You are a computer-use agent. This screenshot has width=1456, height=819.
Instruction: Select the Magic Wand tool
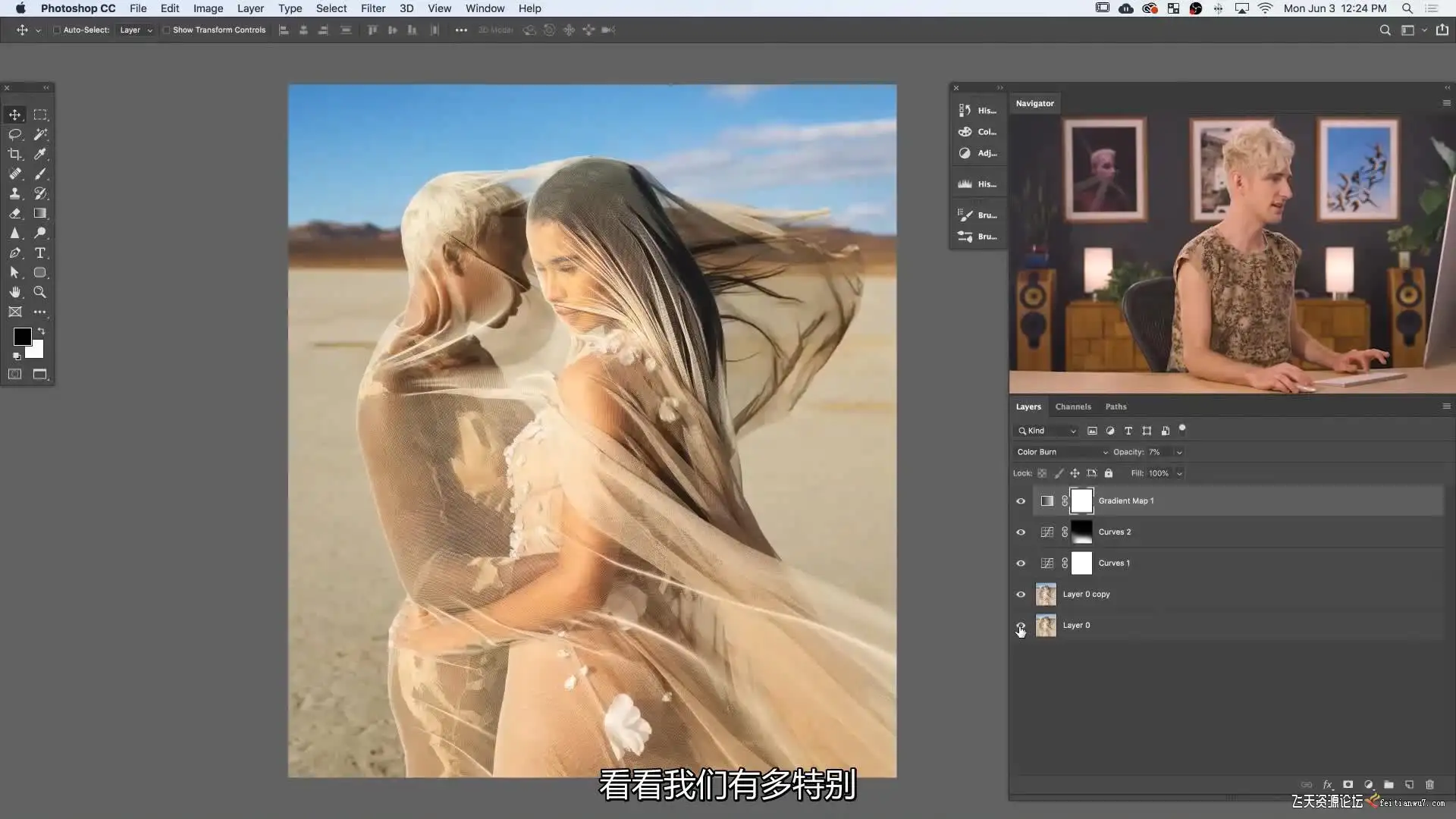(40, 134)
